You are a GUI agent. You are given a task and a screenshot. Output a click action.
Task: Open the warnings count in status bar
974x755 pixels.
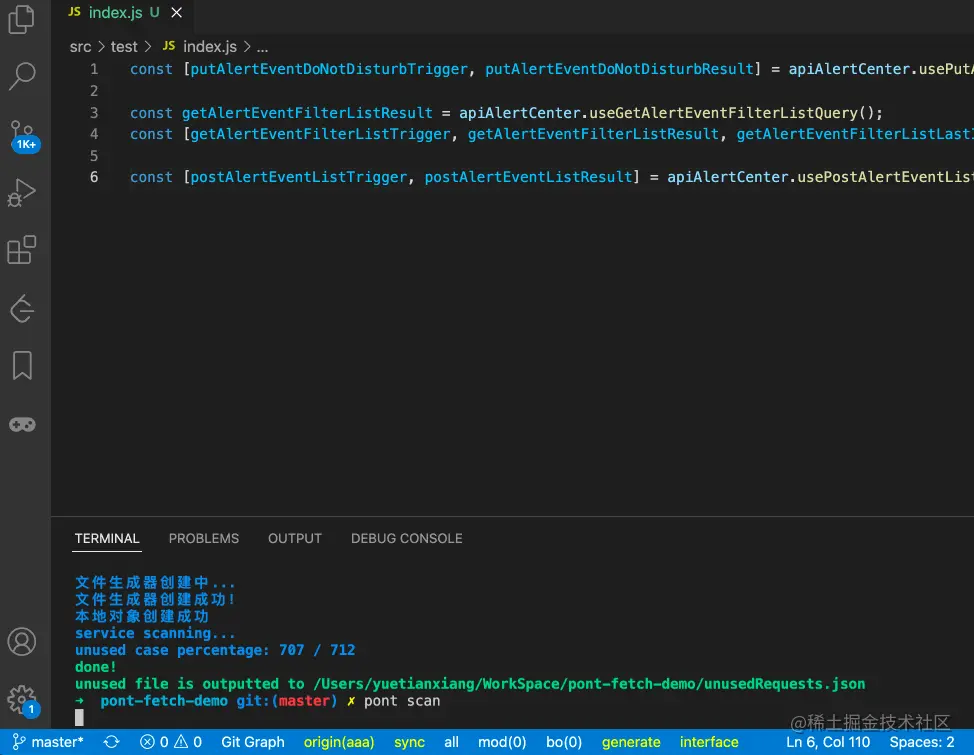(188, 742)
